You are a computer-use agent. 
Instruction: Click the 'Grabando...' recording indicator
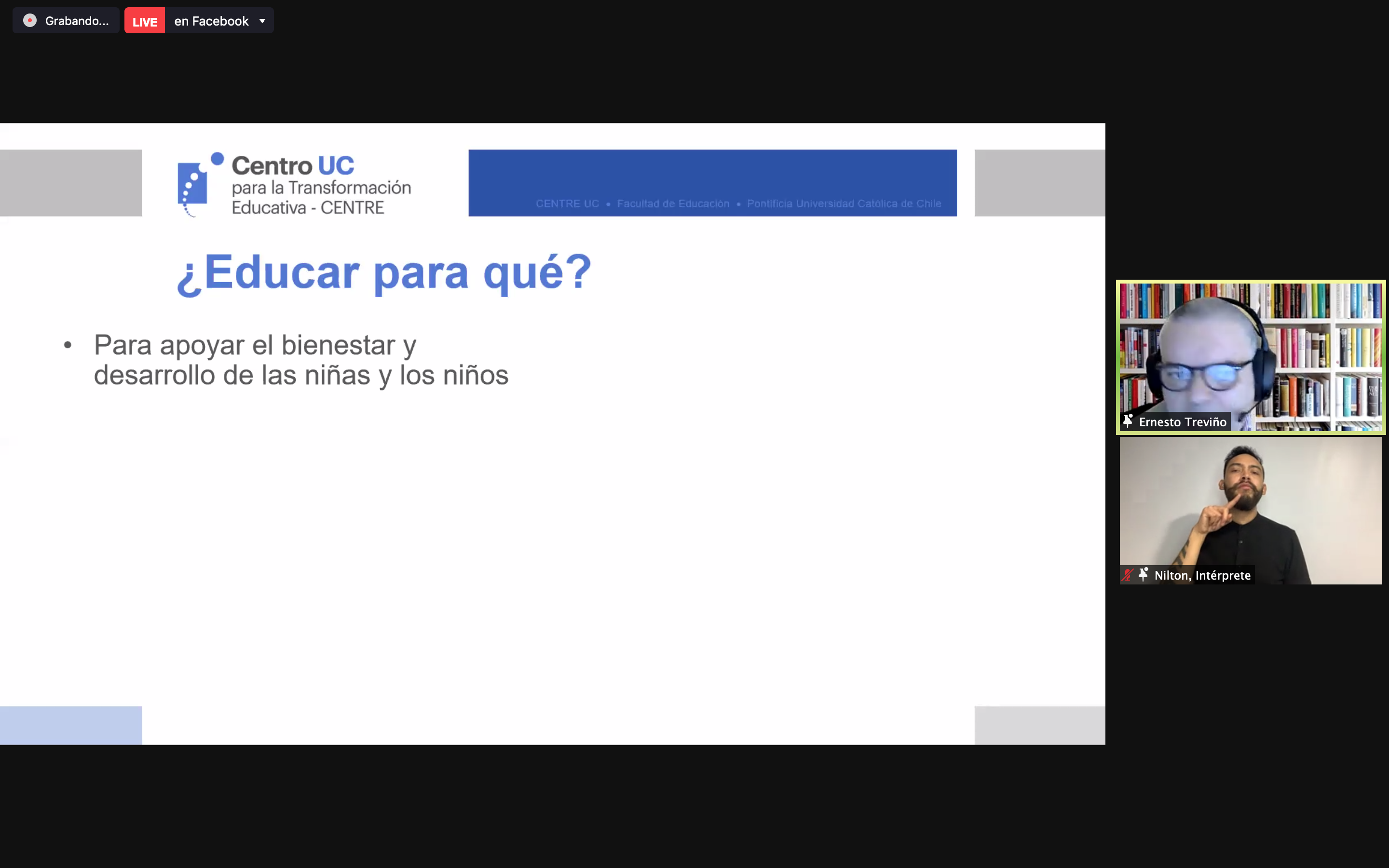click(76, 21)
